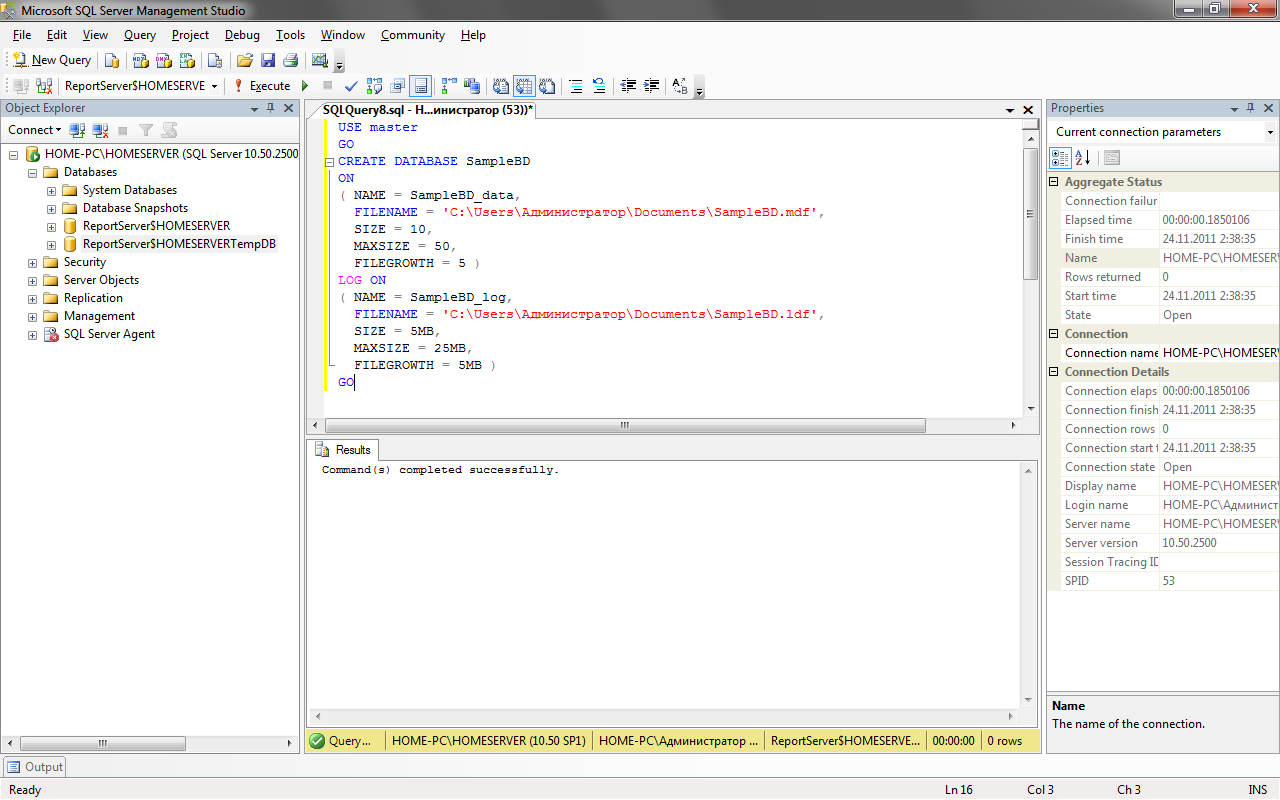Toggle Include Client Statistics
This screenshot has height=800, width=1280.
pos(472,86)
